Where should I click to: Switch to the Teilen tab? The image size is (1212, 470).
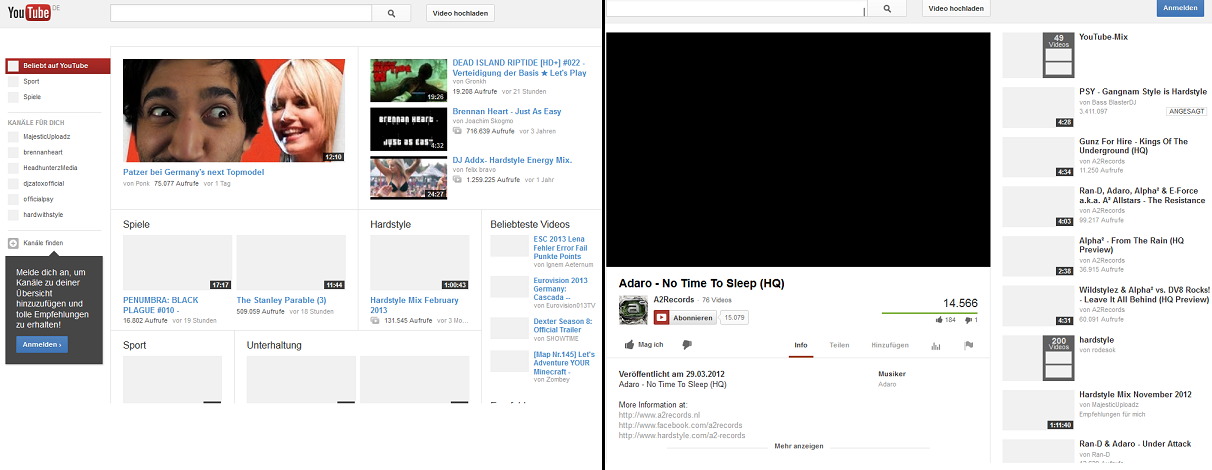840,345
